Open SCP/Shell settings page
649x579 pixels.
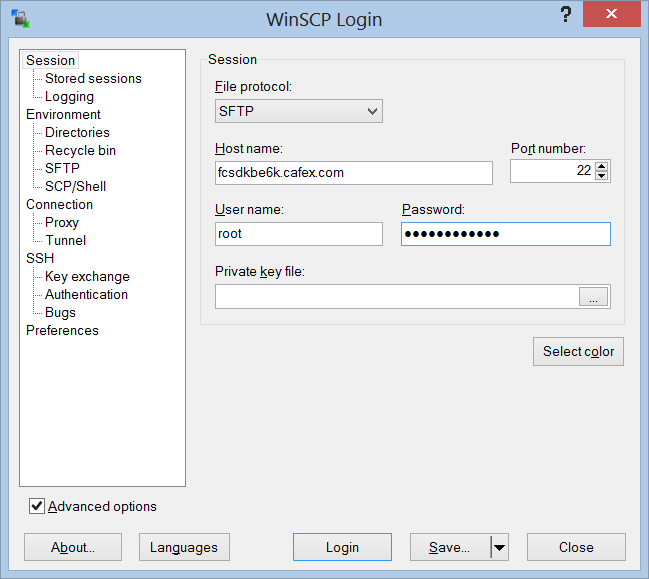coord(75,186)
